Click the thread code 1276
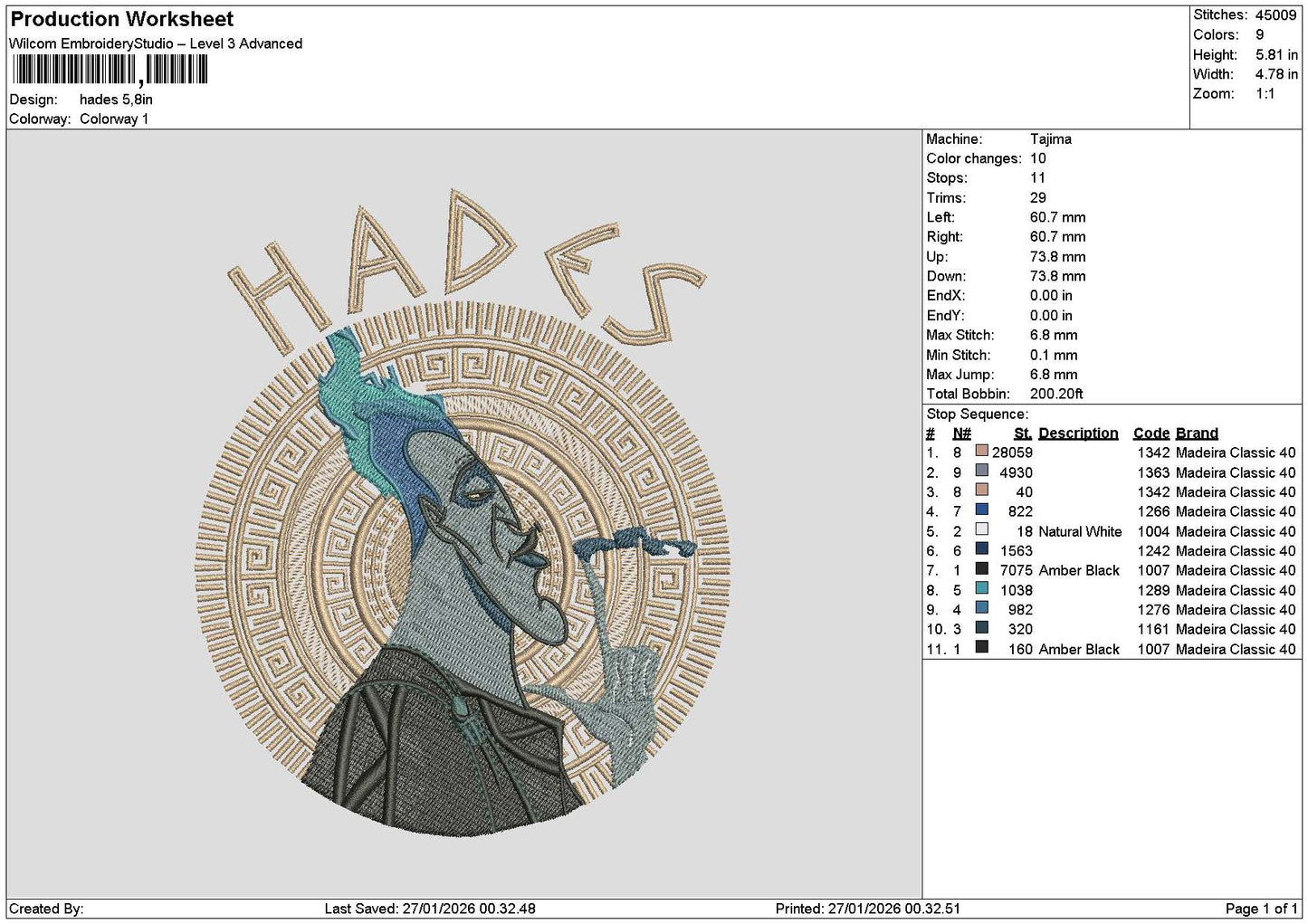The image size is (1308, 924). (x=1153, y=610)
